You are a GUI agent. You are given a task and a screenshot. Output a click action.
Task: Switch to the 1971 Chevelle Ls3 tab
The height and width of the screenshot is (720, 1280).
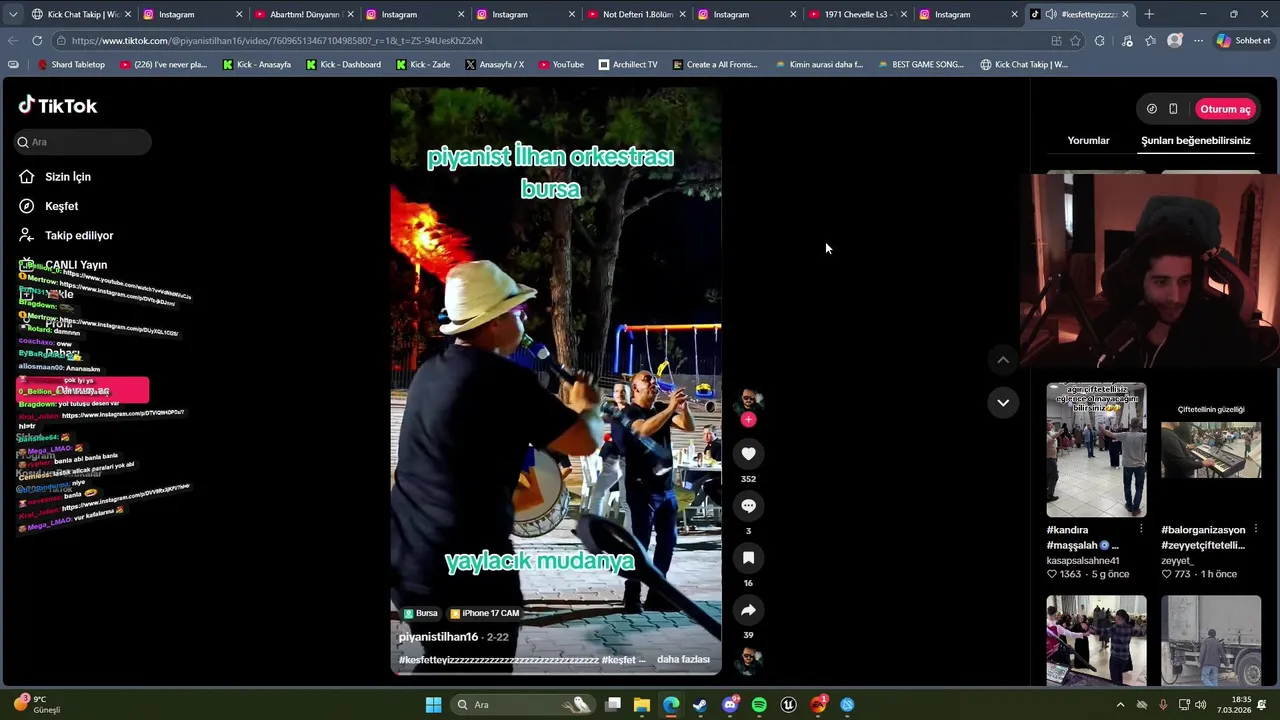pyautogui.click(x=856, y=14)
